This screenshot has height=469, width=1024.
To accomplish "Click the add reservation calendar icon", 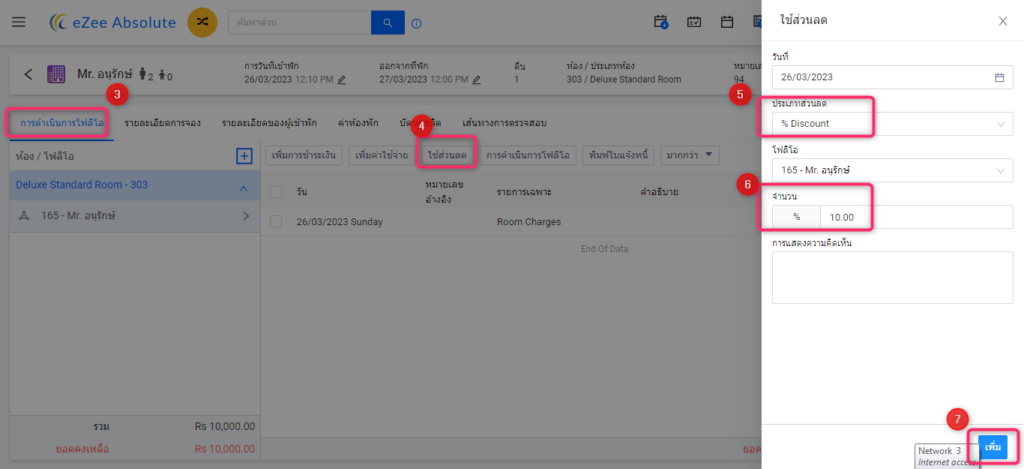I will click(x=661, y=22).
